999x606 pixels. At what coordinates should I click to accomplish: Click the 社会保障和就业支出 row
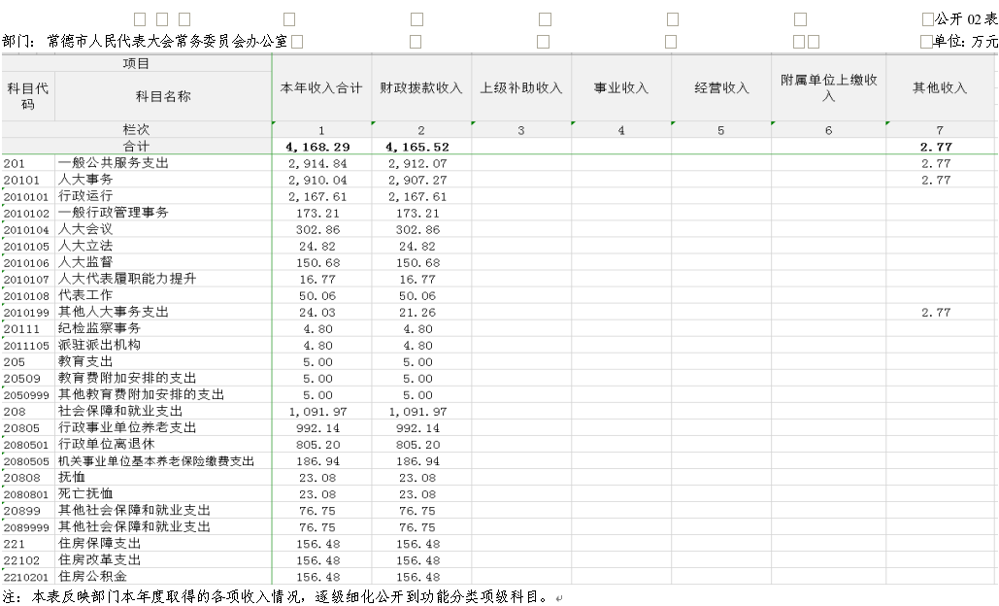click(x=499, y=412)
